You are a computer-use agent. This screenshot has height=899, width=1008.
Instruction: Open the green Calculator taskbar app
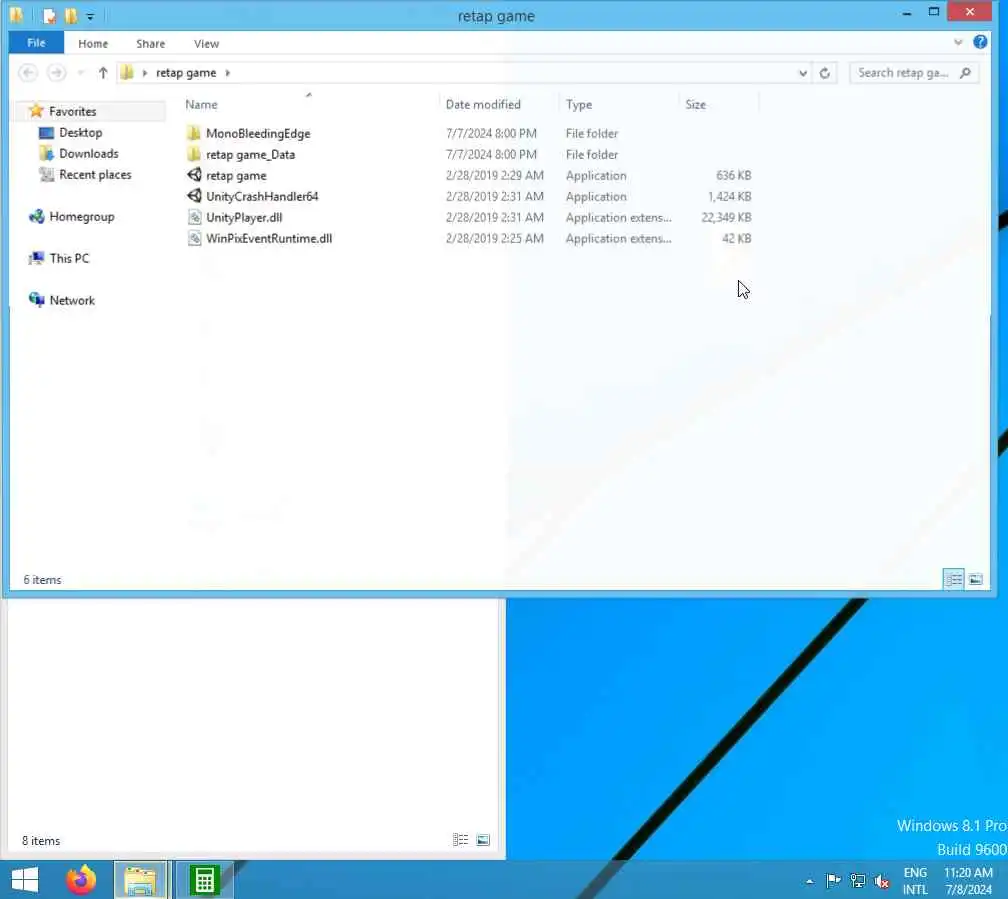point(204,880)
